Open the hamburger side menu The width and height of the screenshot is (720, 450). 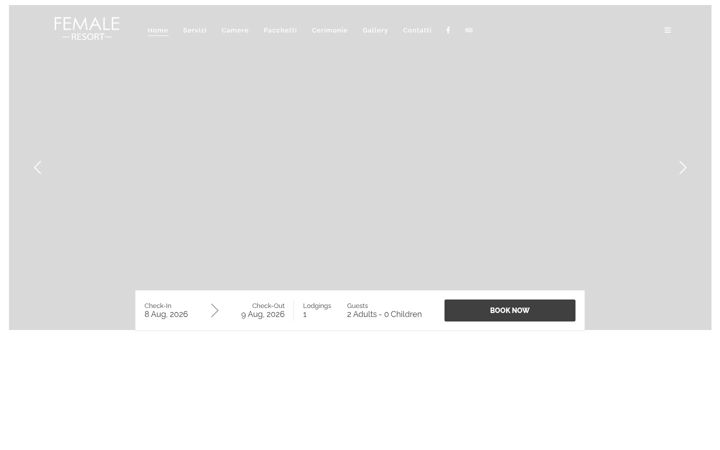668,30
